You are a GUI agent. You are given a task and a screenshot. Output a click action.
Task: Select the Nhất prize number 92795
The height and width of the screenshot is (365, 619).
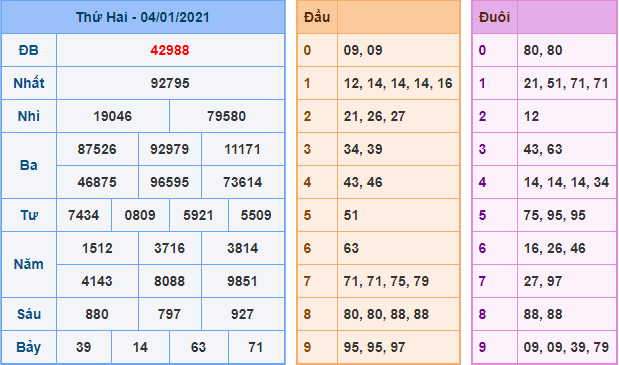pos(170,83)
